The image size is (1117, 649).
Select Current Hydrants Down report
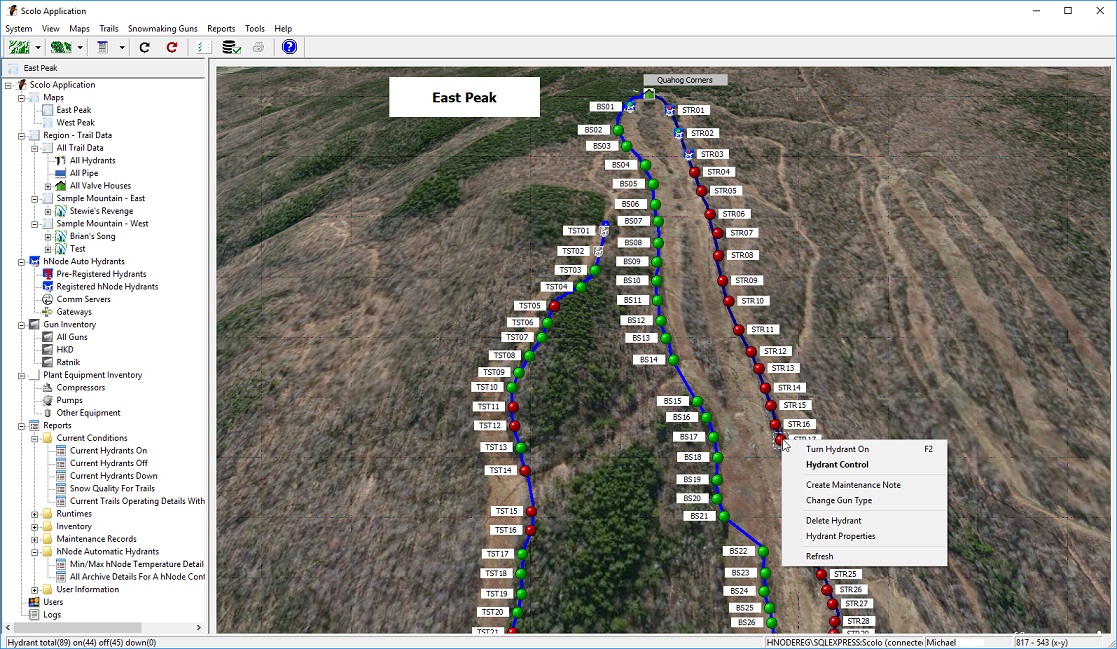tap(113, 476)
